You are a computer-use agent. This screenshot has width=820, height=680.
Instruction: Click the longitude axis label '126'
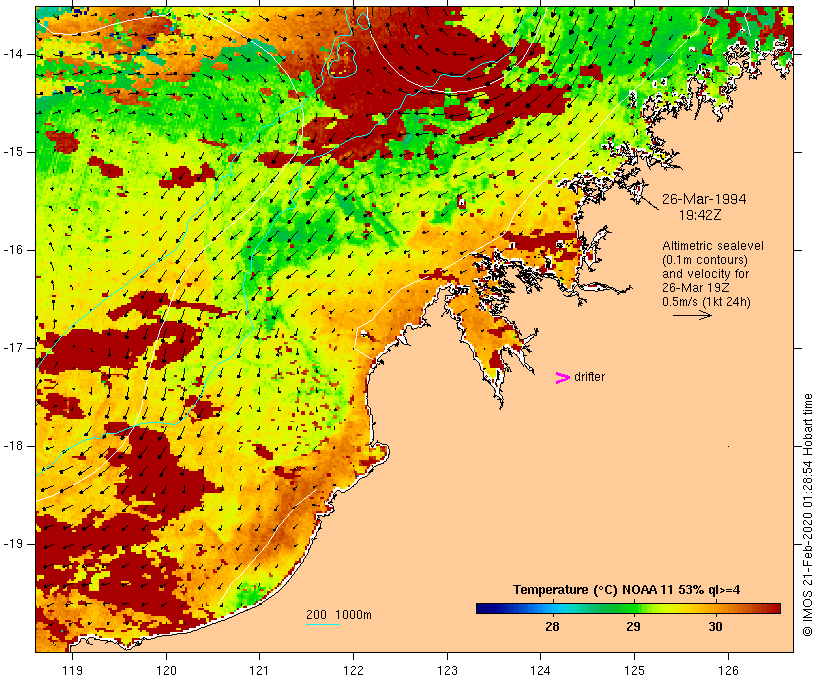(x=728, y=670)
